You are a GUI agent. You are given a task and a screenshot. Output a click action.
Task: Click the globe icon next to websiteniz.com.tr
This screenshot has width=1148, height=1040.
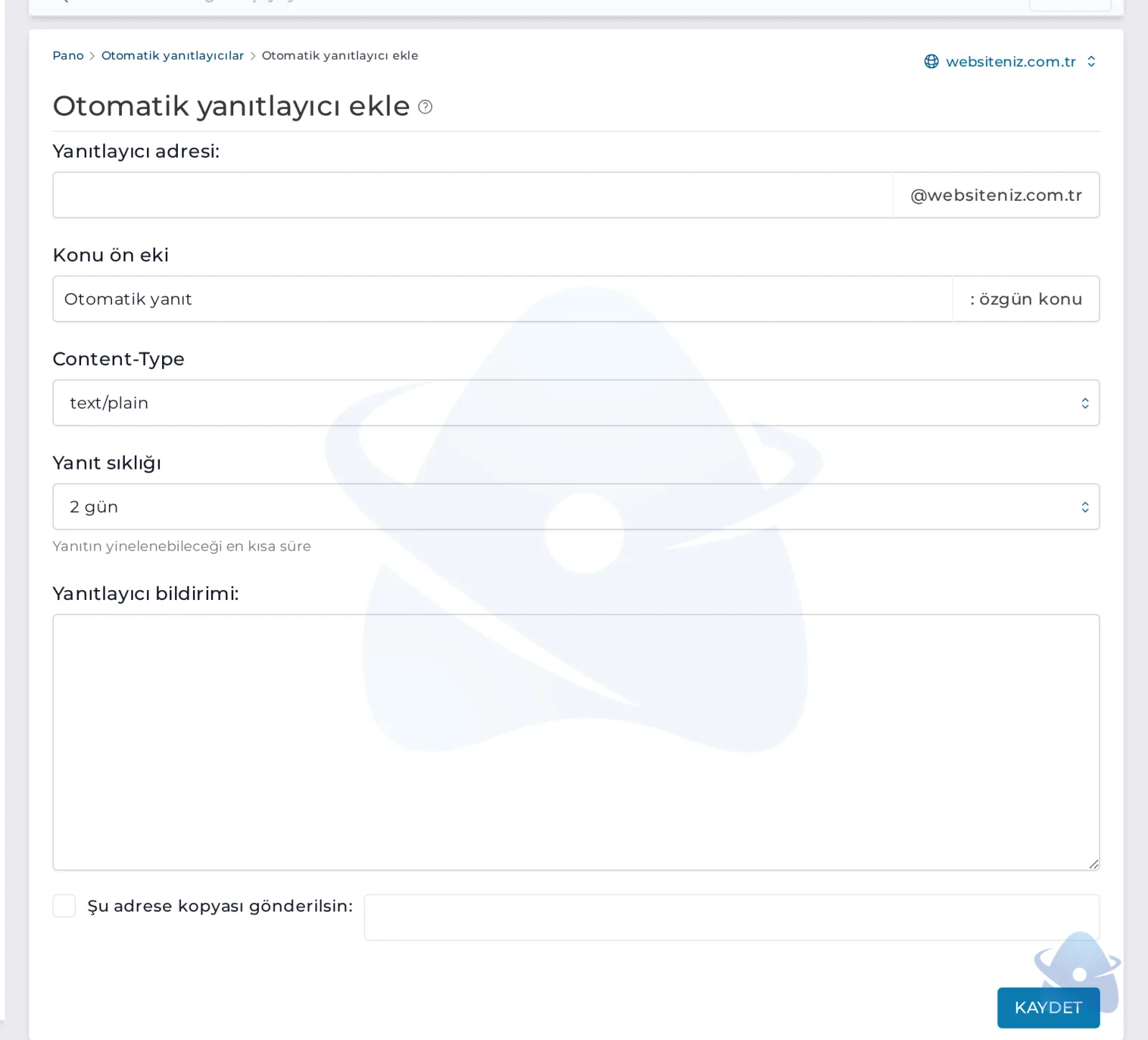931,62
